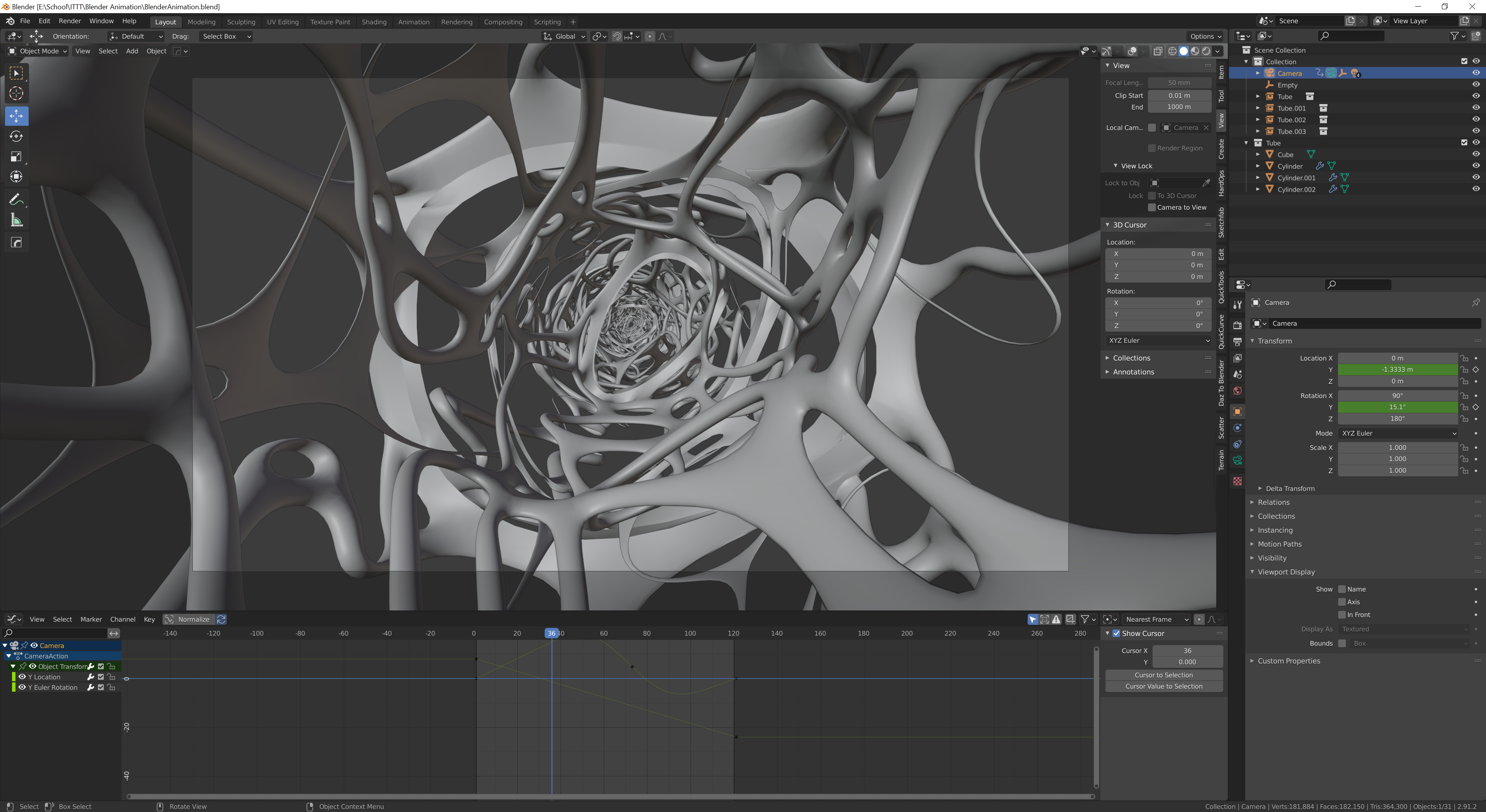Toggle the Show Cursor checkbox
This screenshot has height=812, width=1486.
click(x=1116, y=633)
